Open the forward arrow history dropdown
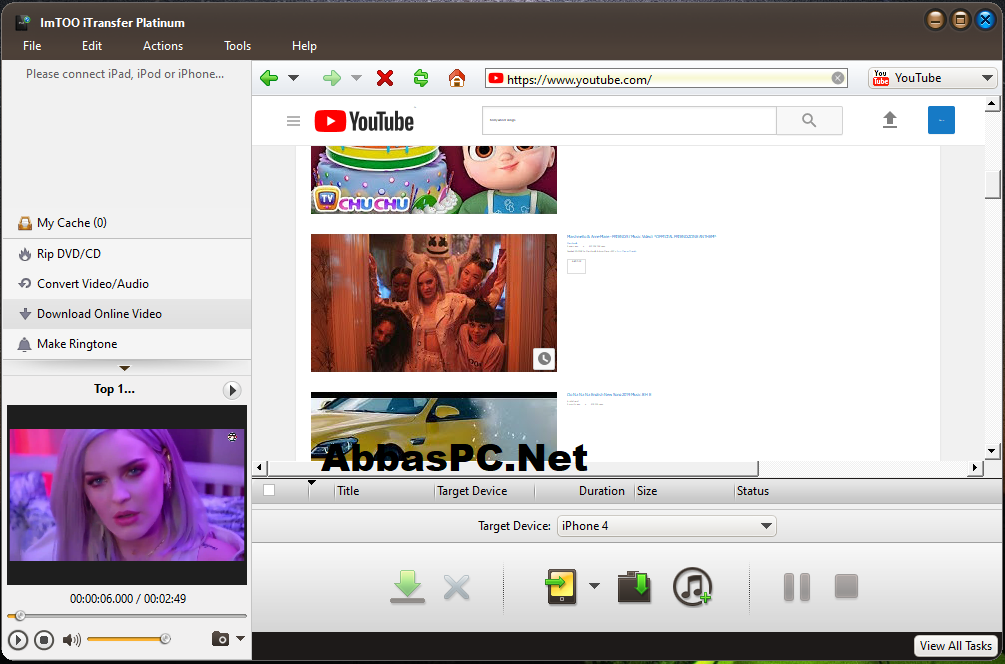 [356, 78]
